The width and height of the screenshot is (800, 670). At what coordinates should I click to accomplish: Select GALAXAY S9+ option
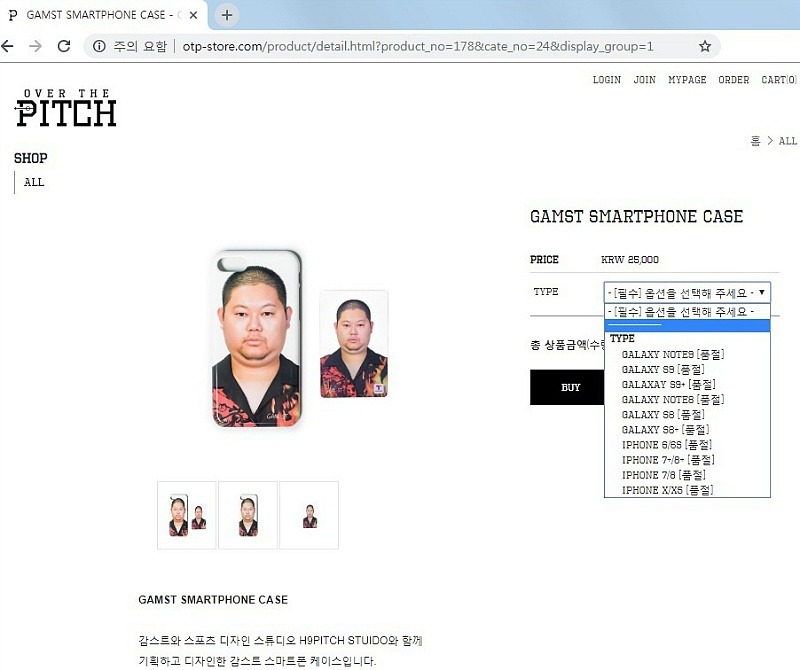pyautogui.click(x=687, y=384)
